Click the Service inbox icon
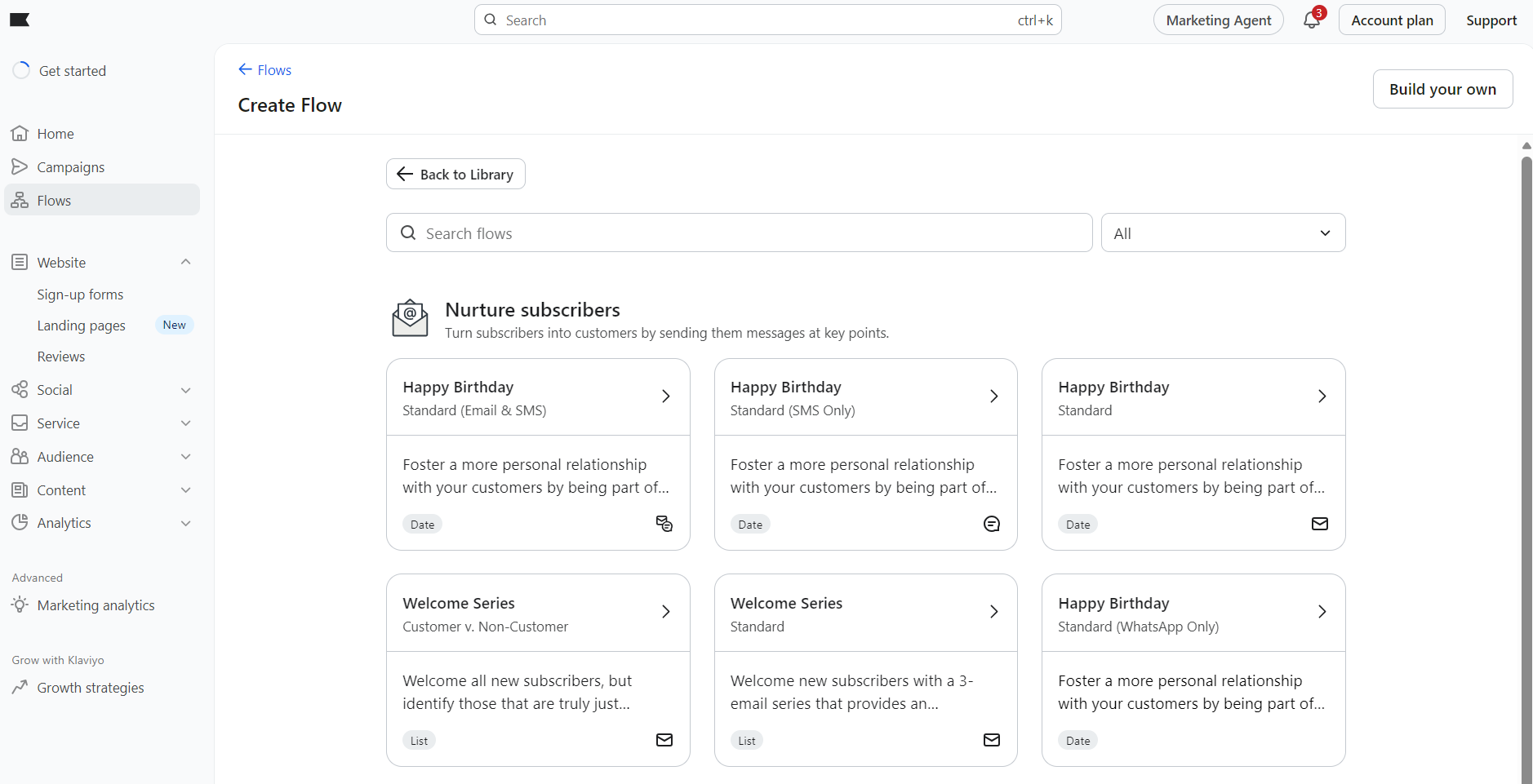The image size is (1533, 784). [x=20, y=423]
